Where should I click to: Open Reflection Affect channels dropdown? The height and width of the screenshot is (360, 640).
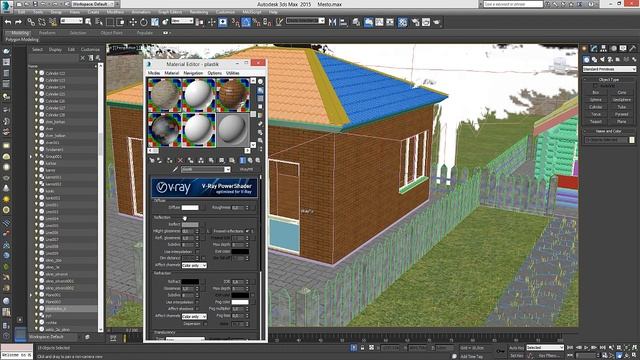(194, 265)
